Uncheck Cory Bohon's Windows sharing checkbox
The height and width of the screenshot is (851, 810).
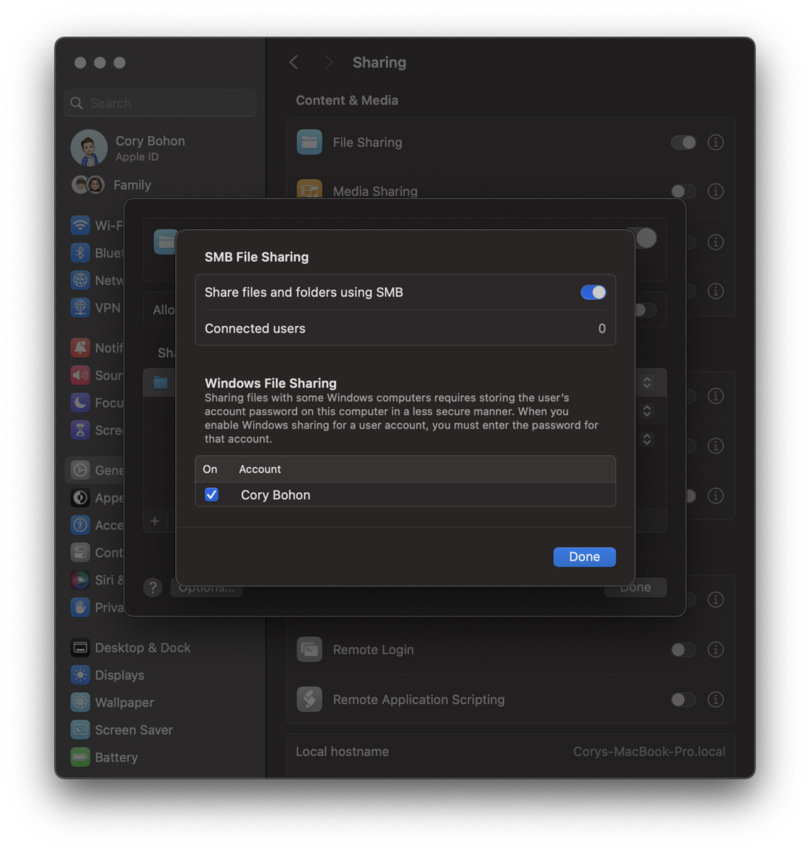point(211,494)
